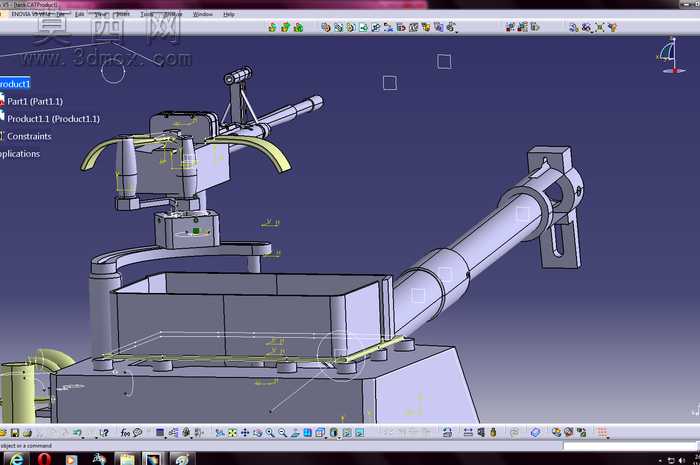Select Product1.1 (Product1.1) tree node
The image size is (700, 465).
point(53,119)
